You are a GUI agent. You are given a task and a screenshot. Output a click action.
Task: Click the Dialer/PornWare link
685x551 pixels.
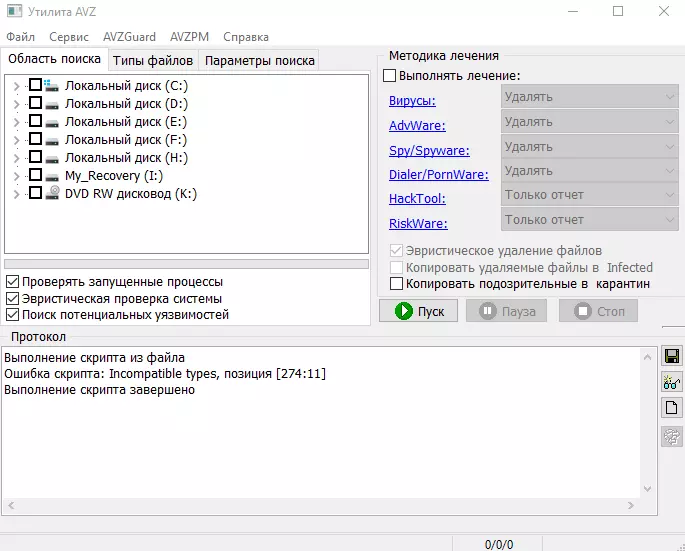[x=439, y=175]
